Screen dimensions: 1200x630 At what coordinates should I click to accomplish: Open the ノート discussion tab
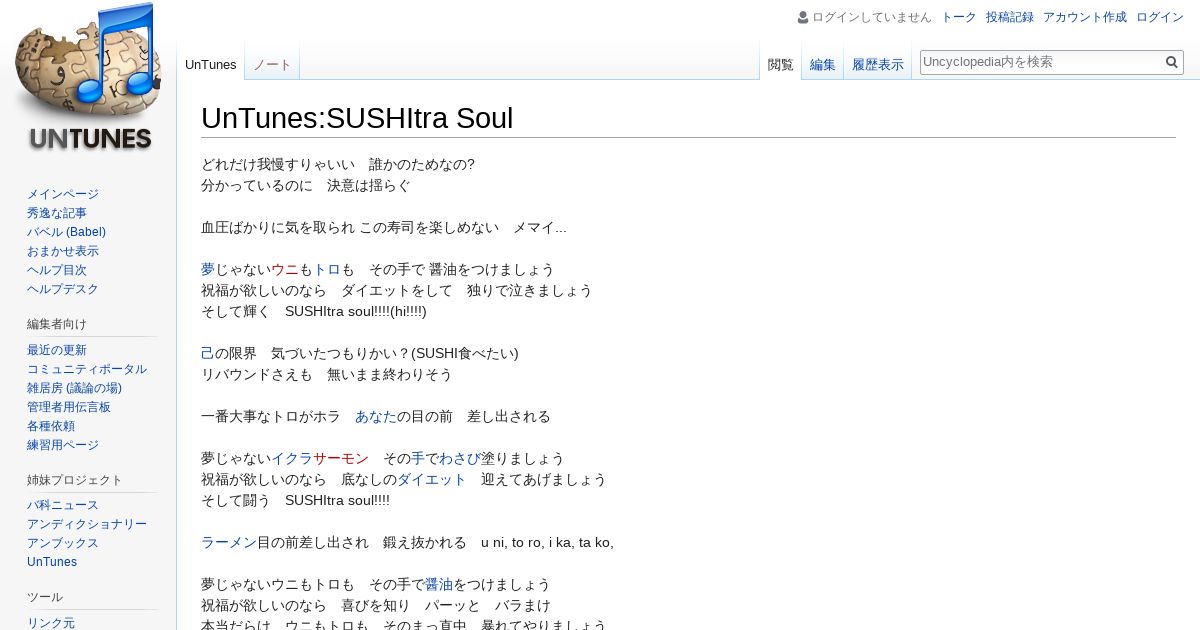[272, 64]
